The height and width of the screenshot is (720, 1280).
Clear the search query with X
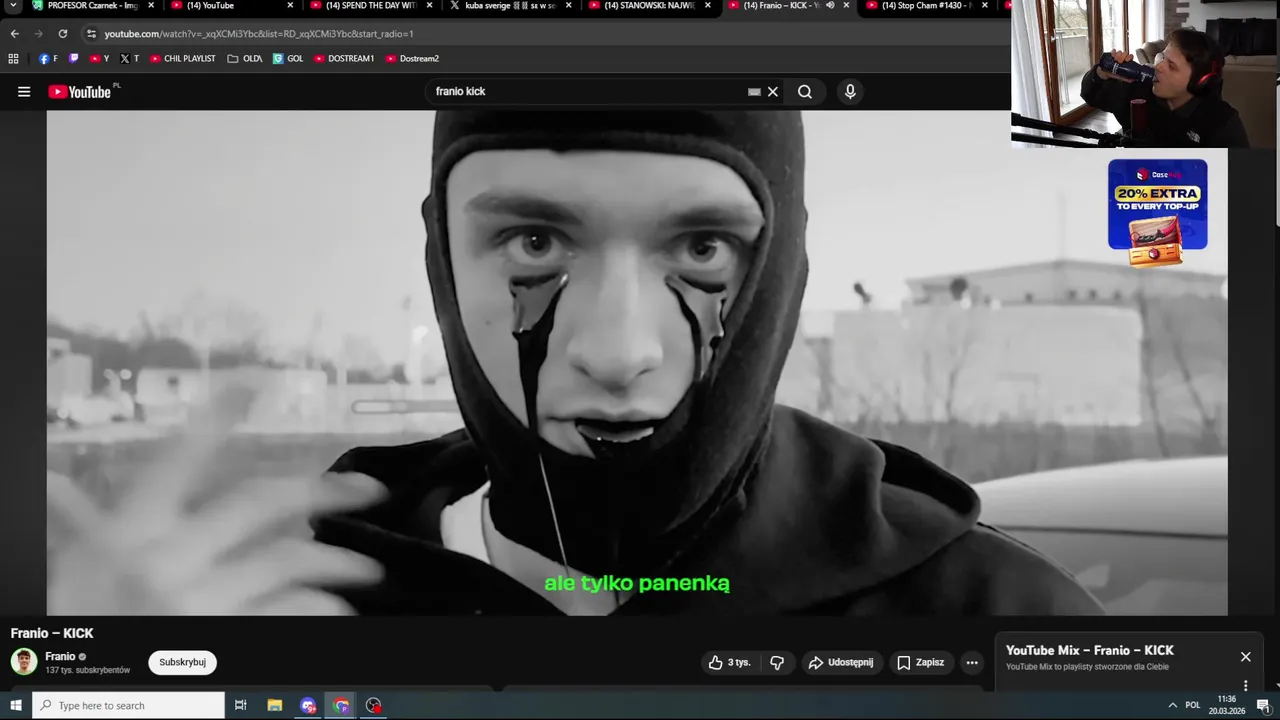(x=772, y=92)
